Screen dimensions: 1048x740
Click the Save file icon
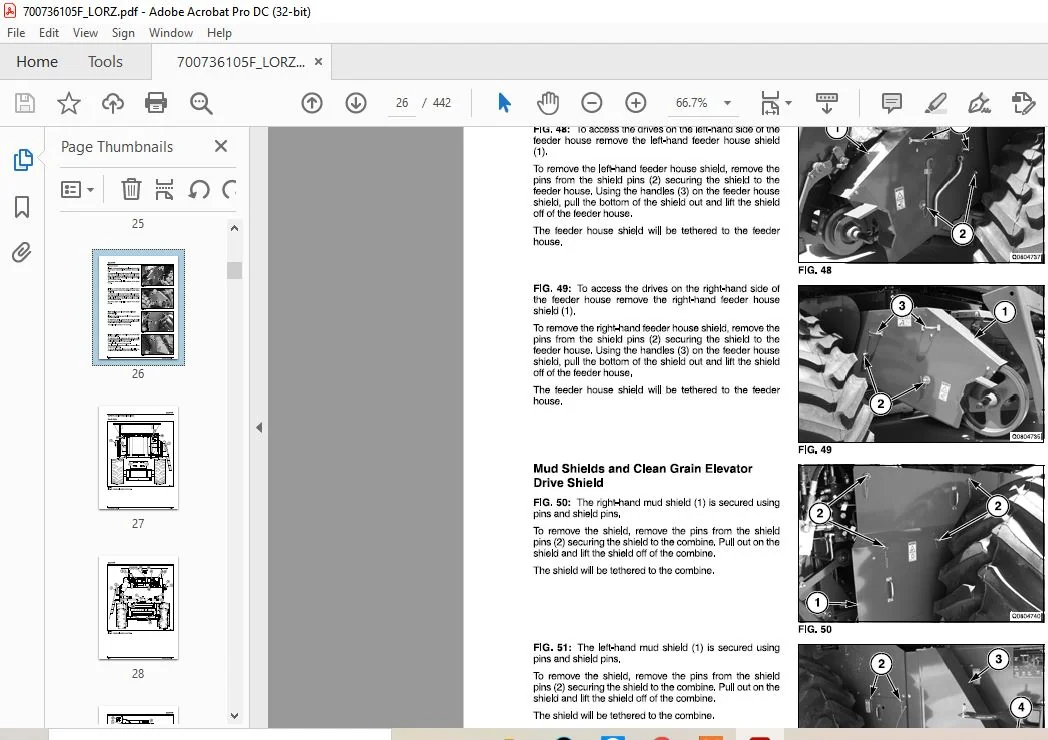25,103
